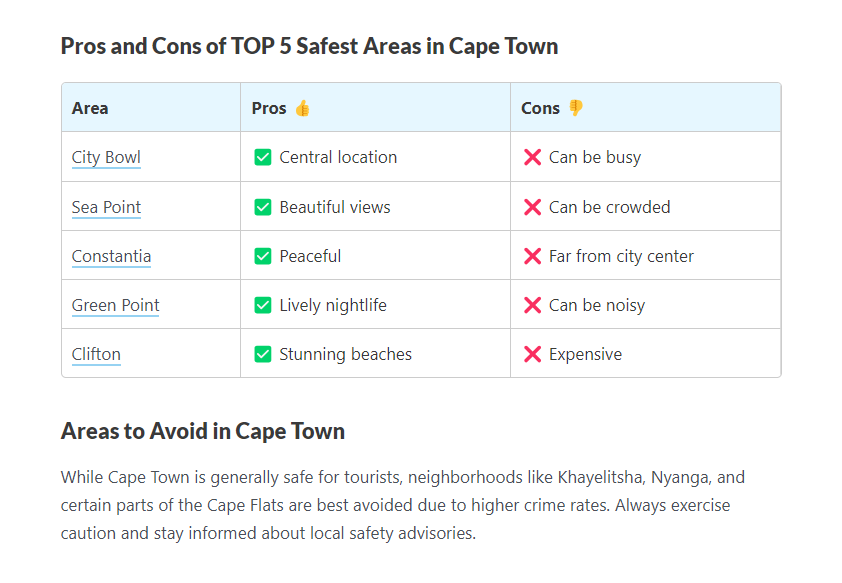Click red cross beside Can be busy

(x=532, y=157)
